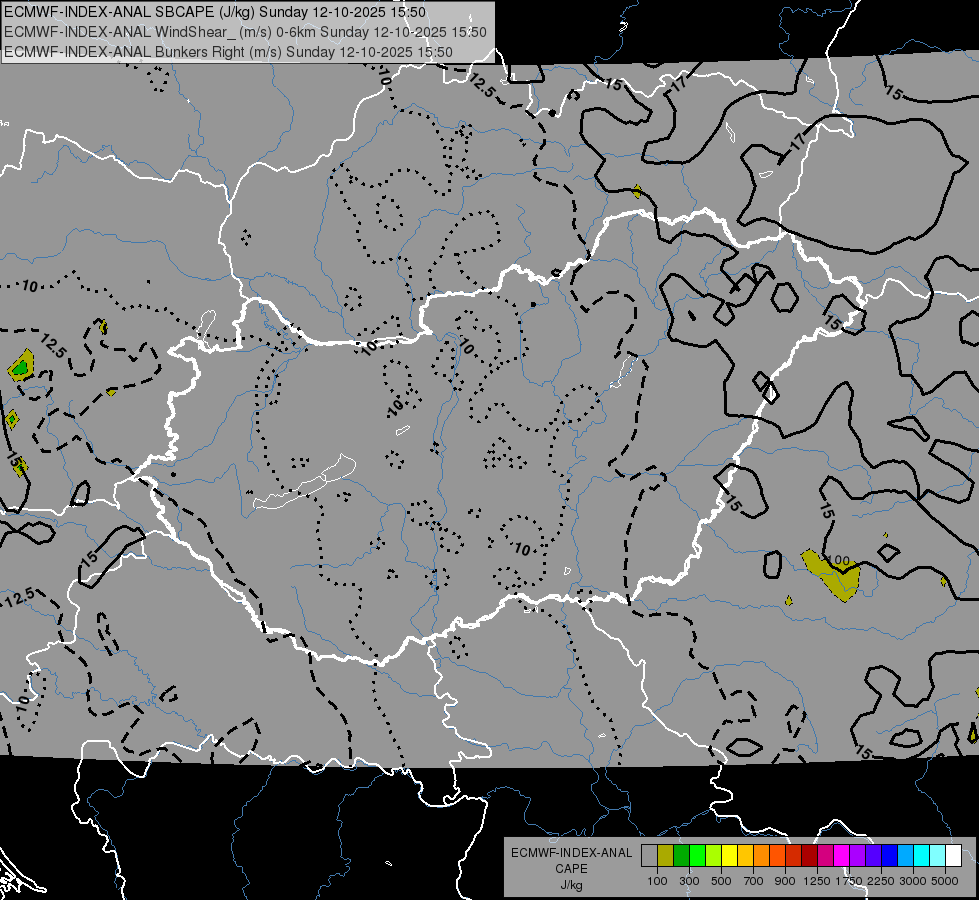979x900 pixels.
Task: Select the purple swatch right of 1750
Action: coord(858,856)
